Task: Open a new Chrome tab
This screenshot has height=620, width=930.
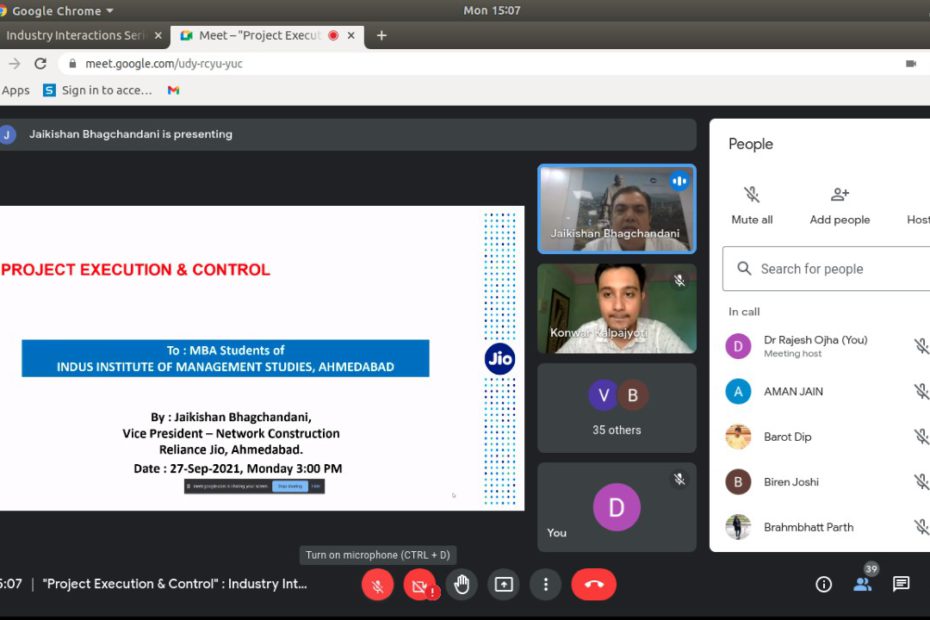Action: tap(381, 35)
